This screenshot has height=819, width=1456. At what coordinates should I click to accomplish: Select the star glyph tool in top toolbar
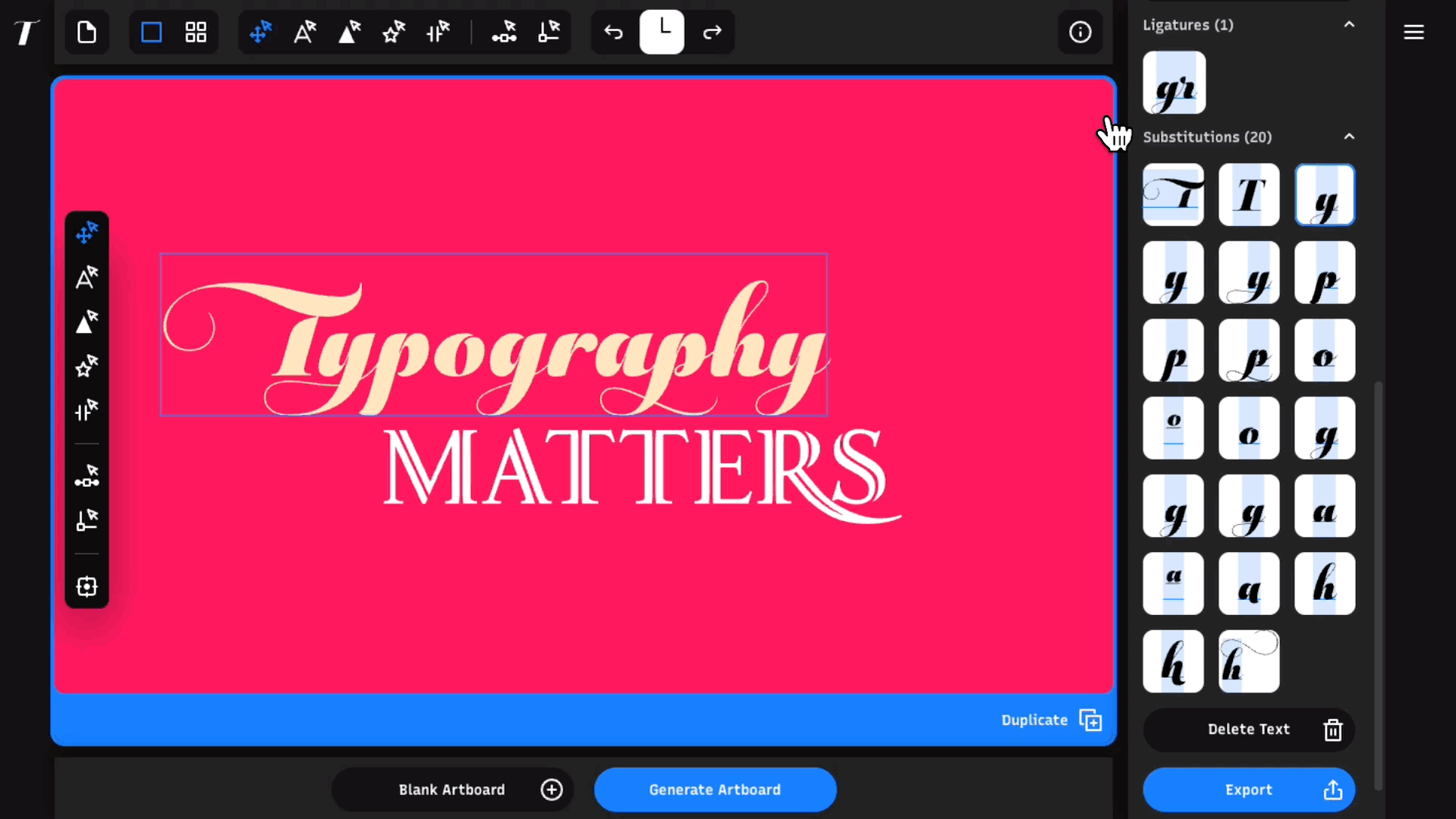point(394,32)
